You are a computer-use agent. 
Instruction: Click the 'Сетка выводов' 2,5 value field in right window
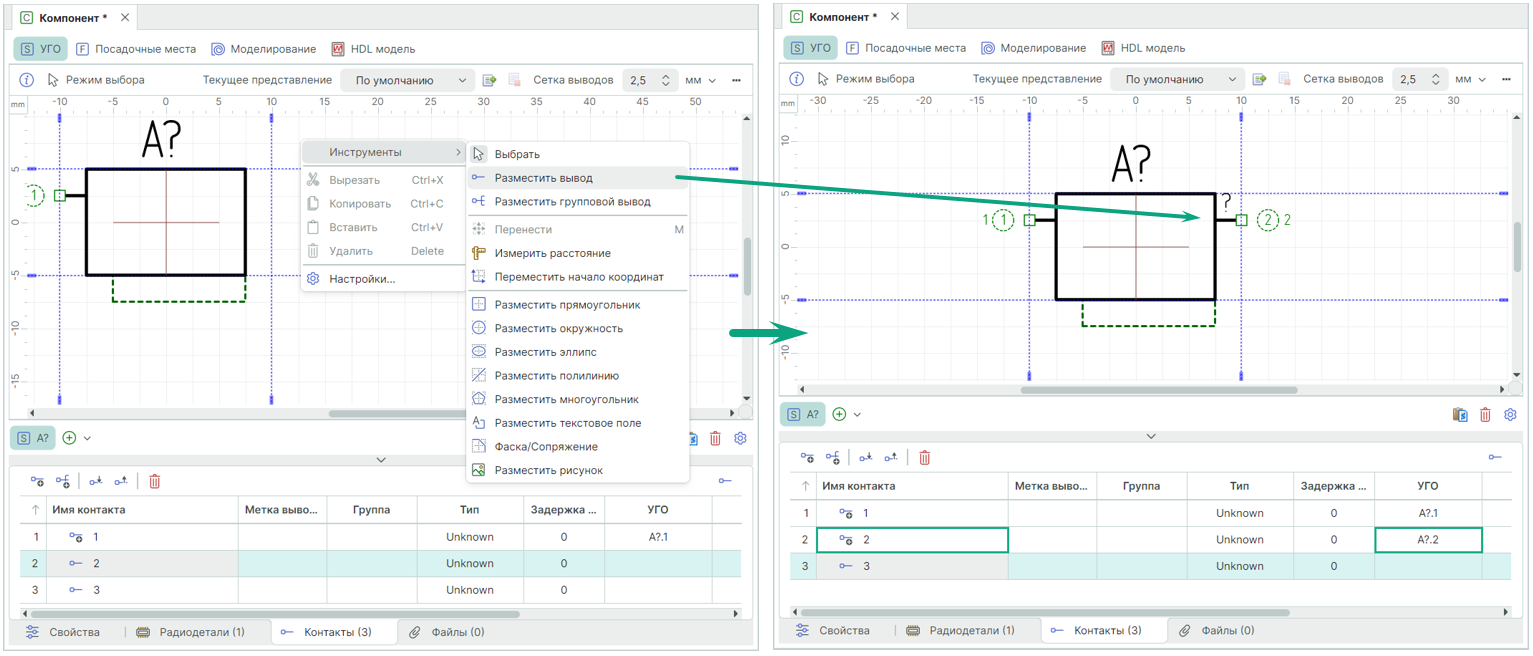pos(1410,79)
